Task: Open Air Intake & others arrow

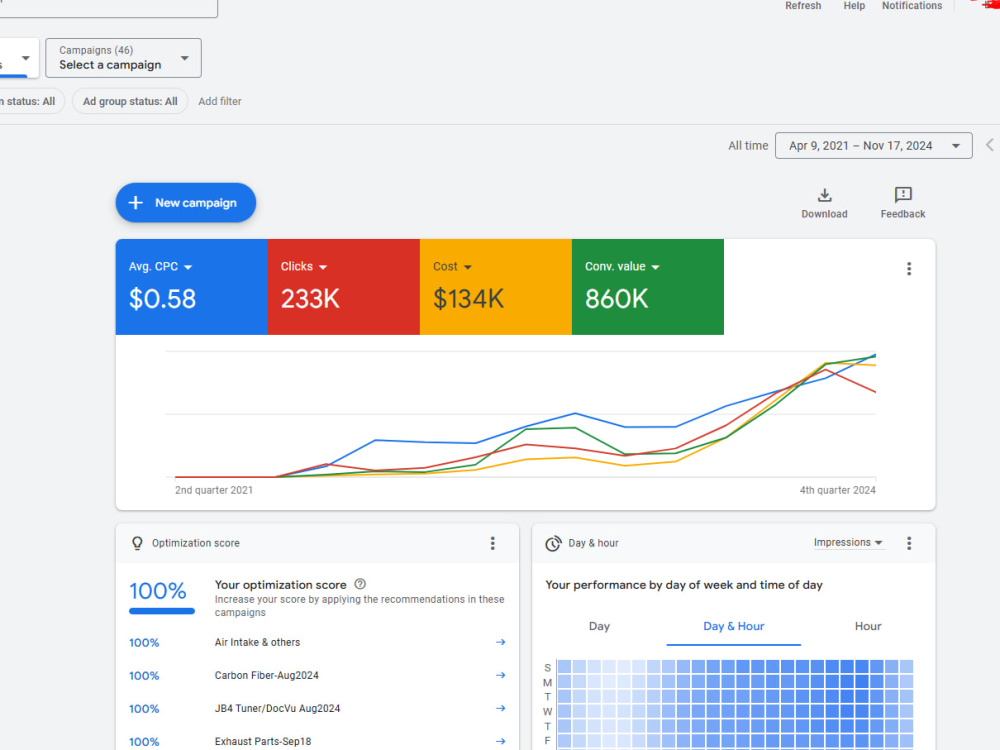Action: (501, 642)
